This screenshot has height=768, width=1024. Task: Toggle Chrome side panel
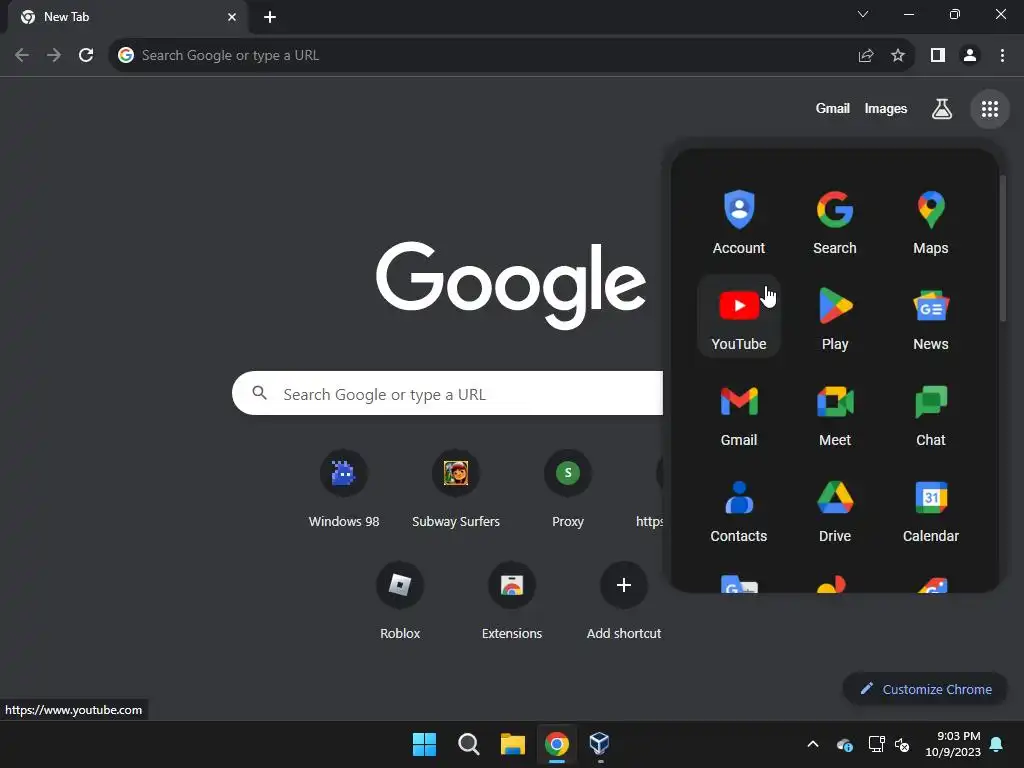click(938, 56)
